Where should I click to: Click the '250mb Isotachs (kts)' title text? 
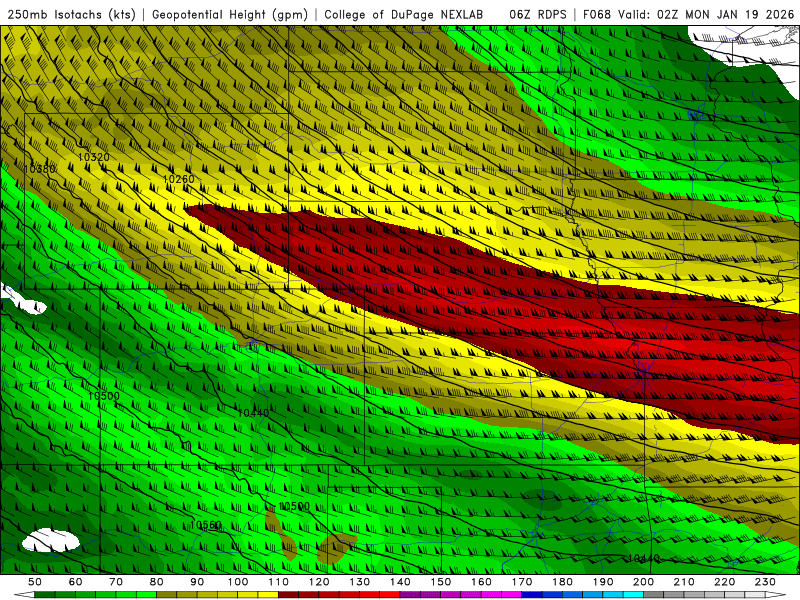[x=71, y=14]
